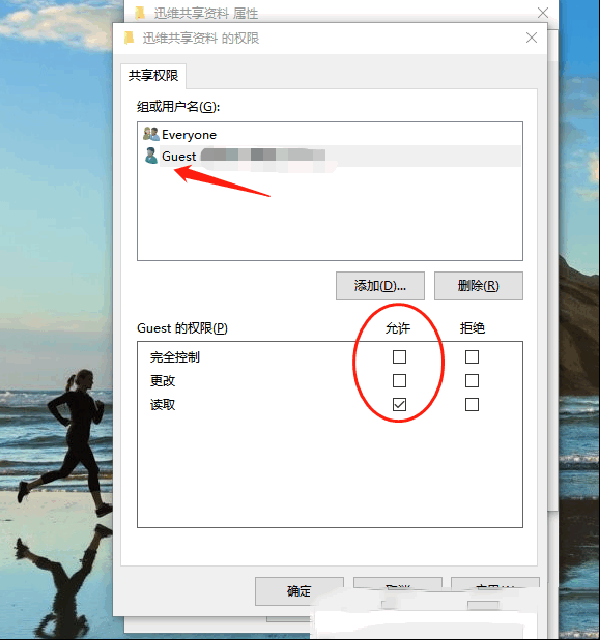The image size is (600, 640).
Task: Click the Guest user icon
Action: pyautogui.click(x=151, y=156)
